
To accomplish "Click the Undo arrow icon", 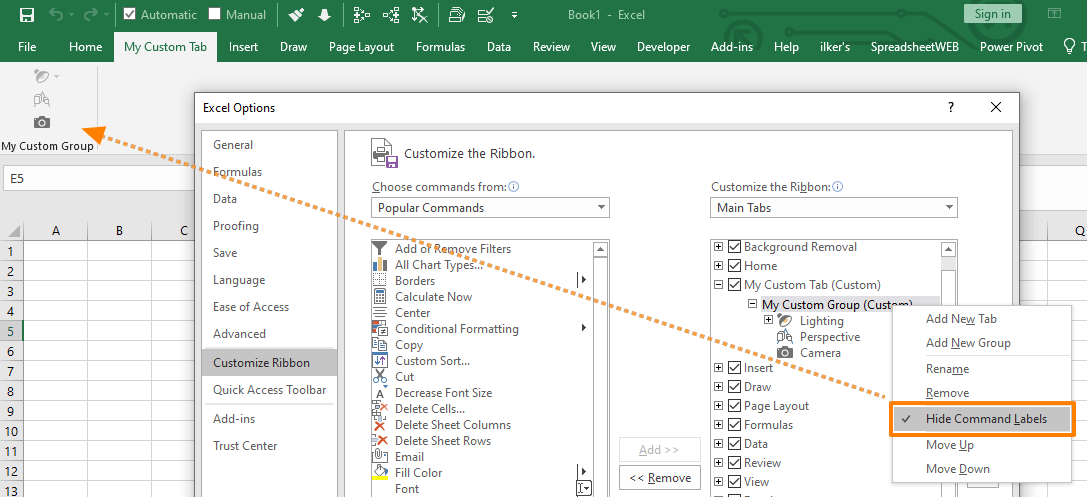I will [x=57, y=15].
